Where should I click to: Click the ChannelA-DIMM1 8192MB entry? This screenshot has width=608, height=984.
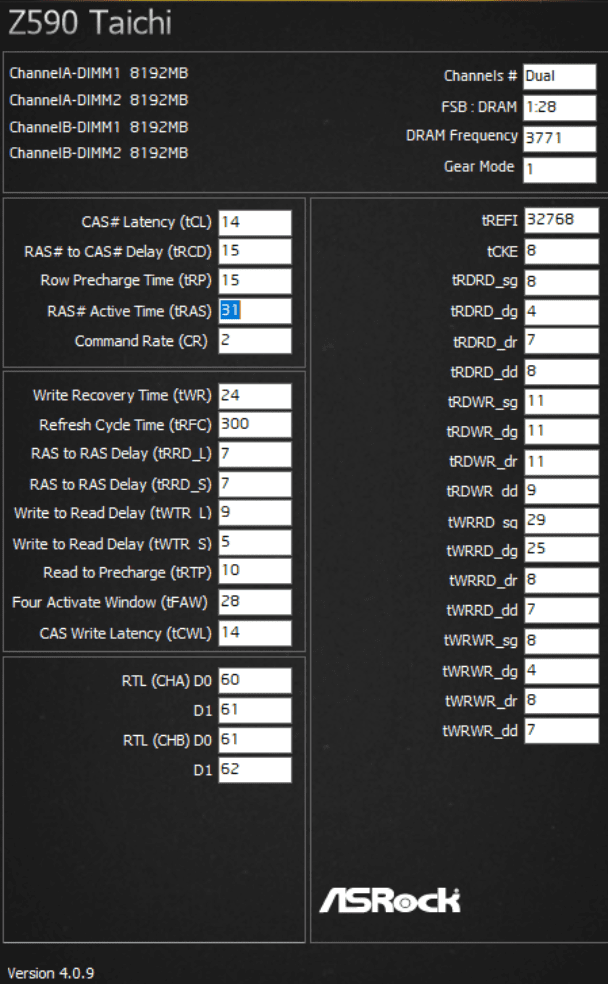99,73
